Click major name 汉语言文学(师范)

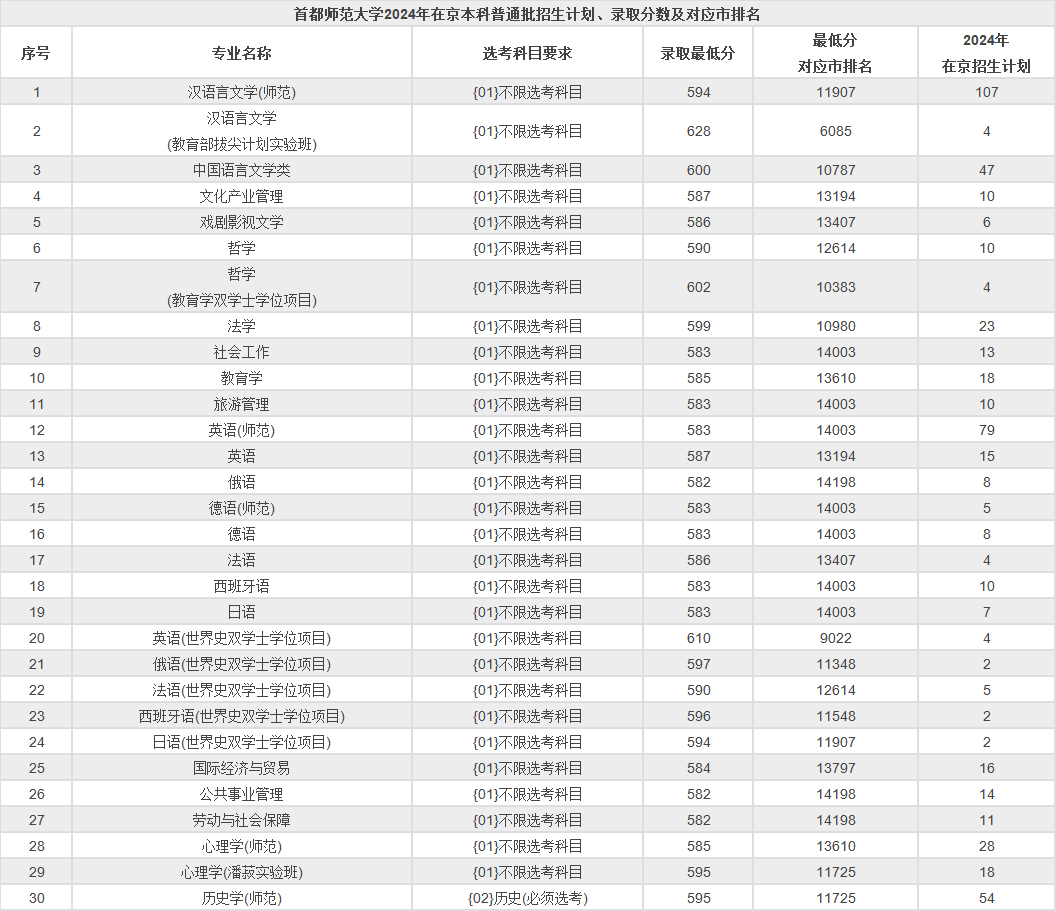pos(242,92)
